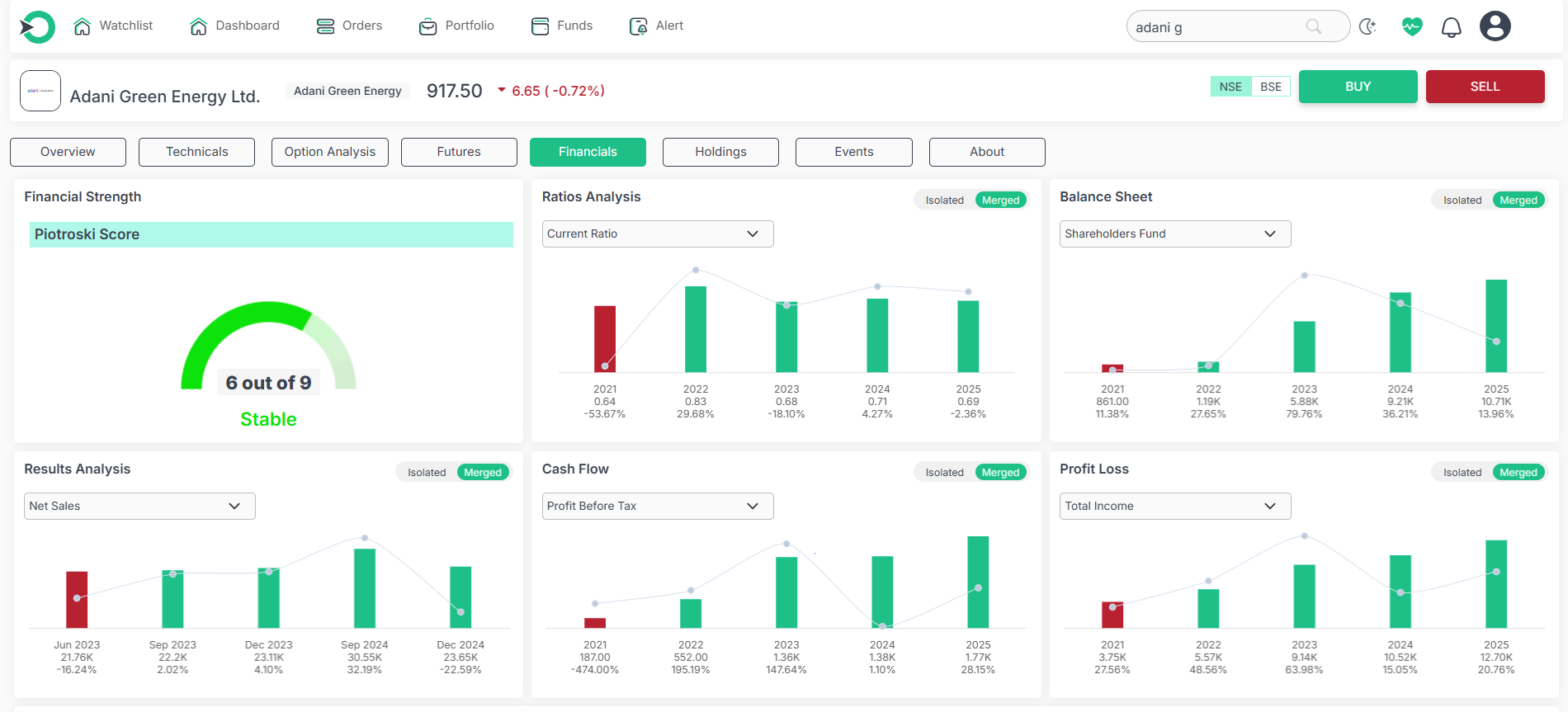The height and width of the screenshot is (712, 1568).
Task: Open the Technicals tab
Action: [196, 152]
